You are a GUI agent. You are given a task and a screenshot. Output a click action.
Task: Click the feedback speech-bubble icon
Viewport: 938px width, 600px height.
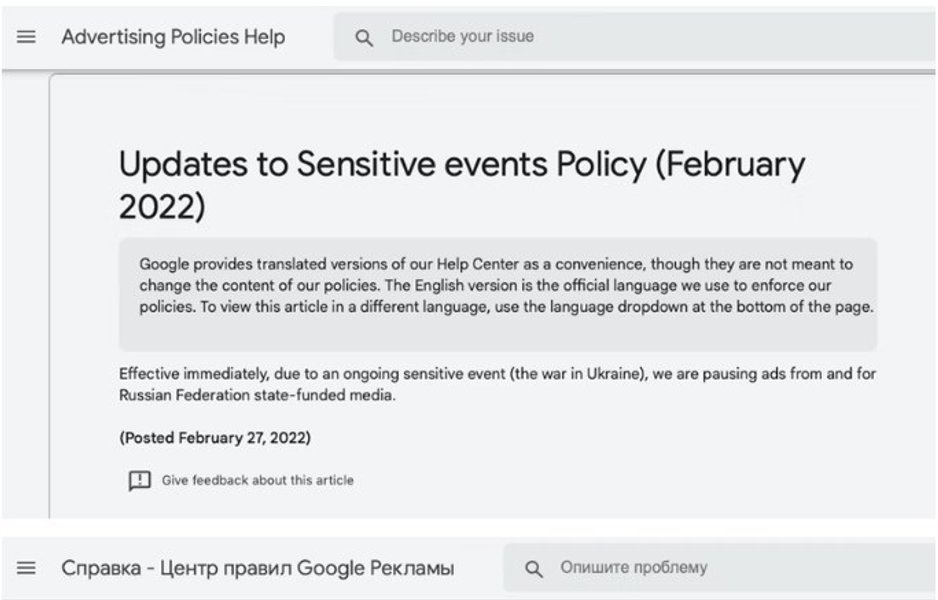point(139,481)
